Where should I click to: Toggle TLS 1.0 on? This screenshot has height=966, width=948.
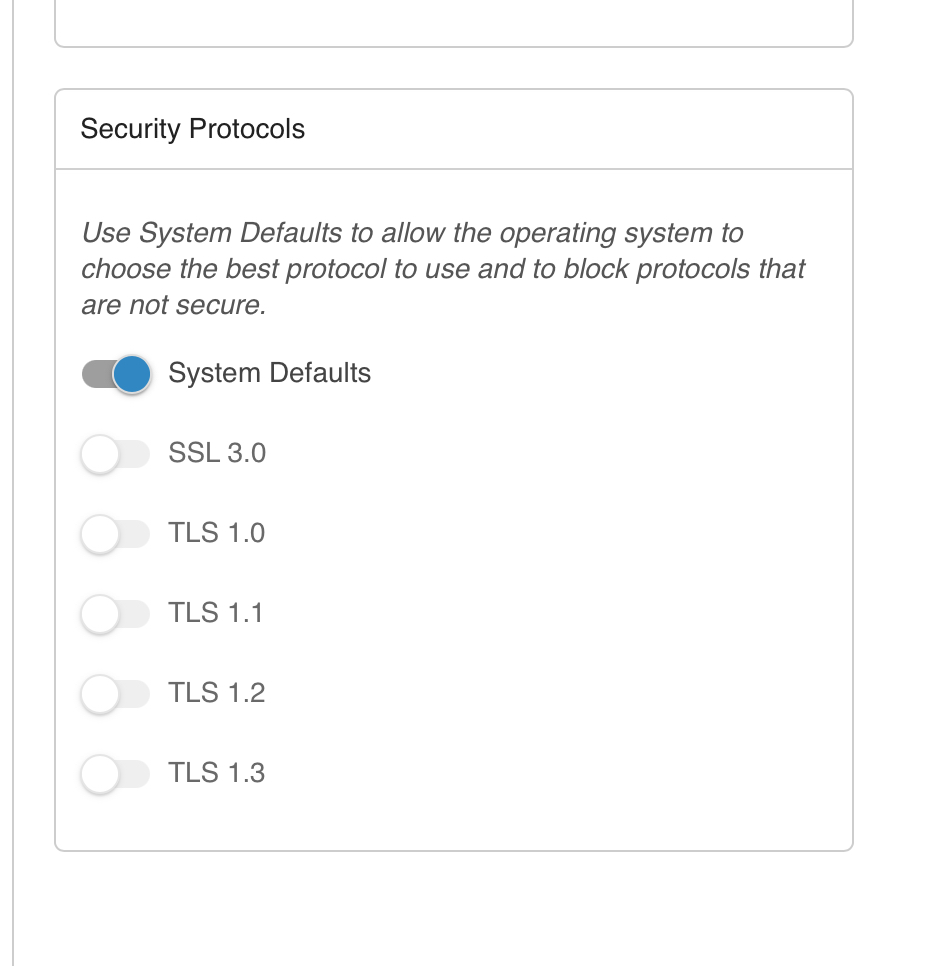coord(115,534)
